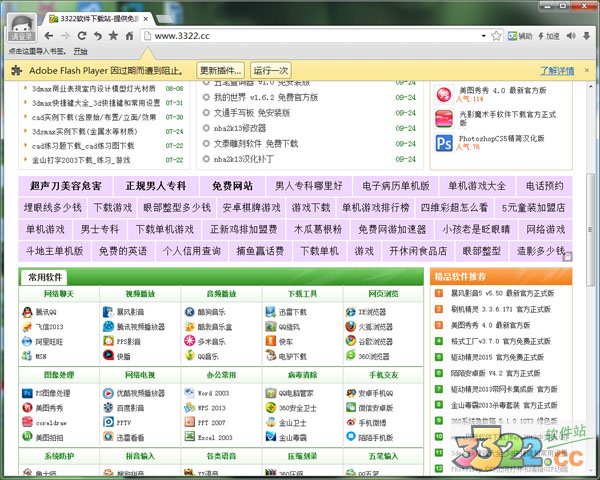The width and height of the screenshot is (600, 480).
Task: Switch to the 3322软件下载站 tab
Action: tap(99, 19)
